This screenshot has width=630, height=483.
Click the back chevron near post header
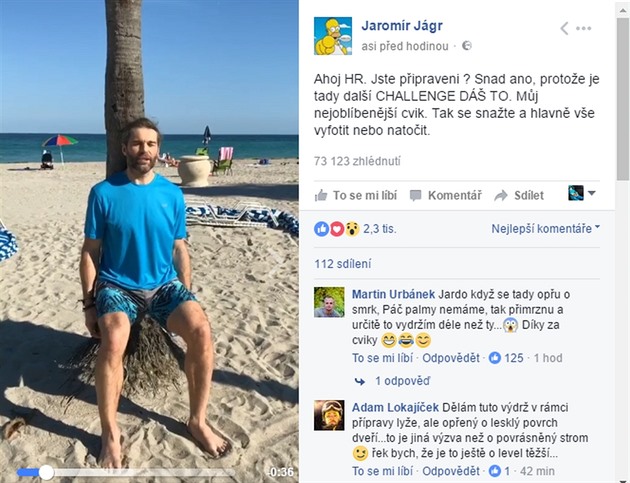pyautogui.click(x=564, y=28)
